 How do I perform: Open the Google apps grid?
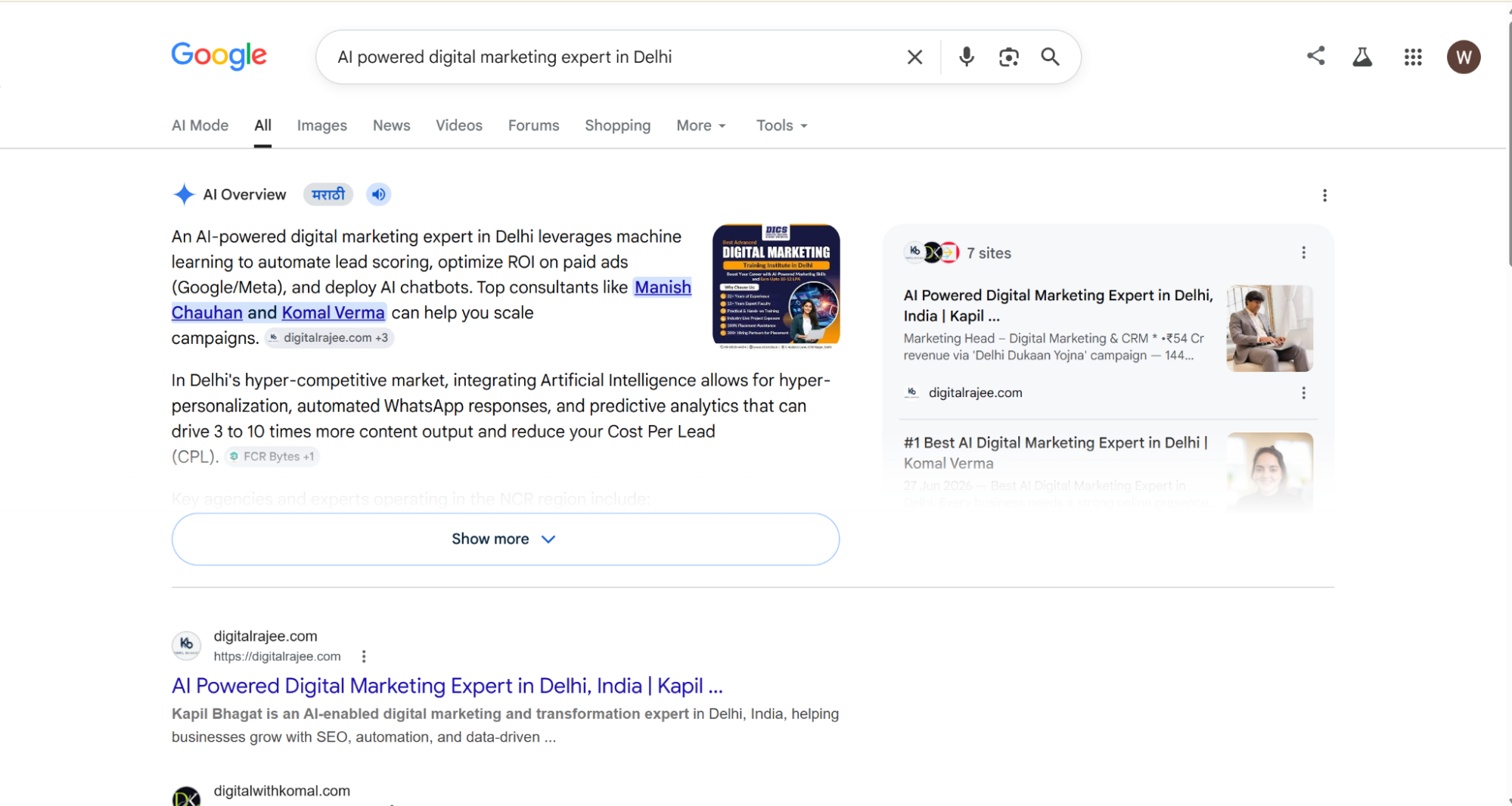(1413, 57)
